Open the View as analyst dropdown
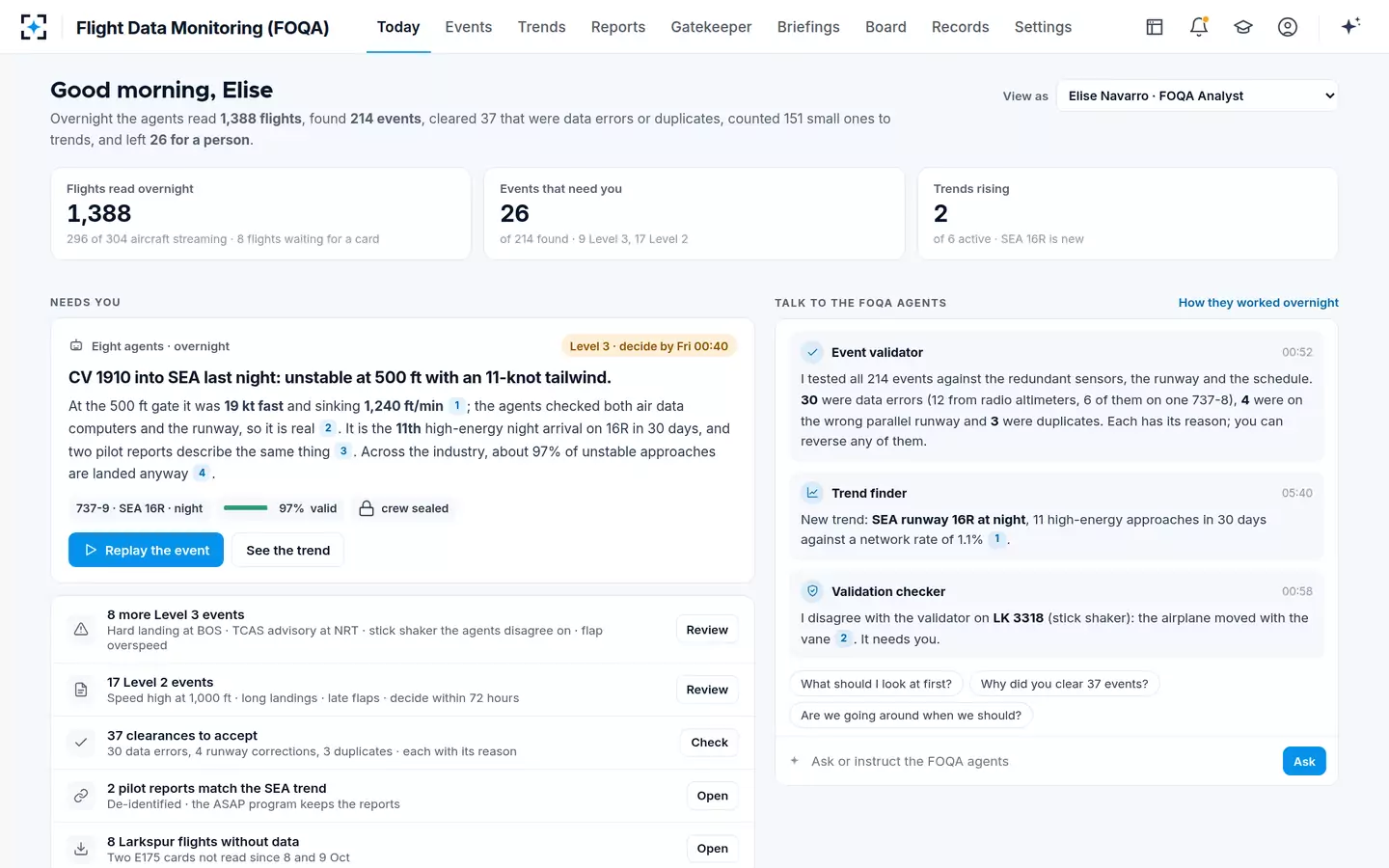Screen dimensions: 1389x868 [x=1197, y=95]
